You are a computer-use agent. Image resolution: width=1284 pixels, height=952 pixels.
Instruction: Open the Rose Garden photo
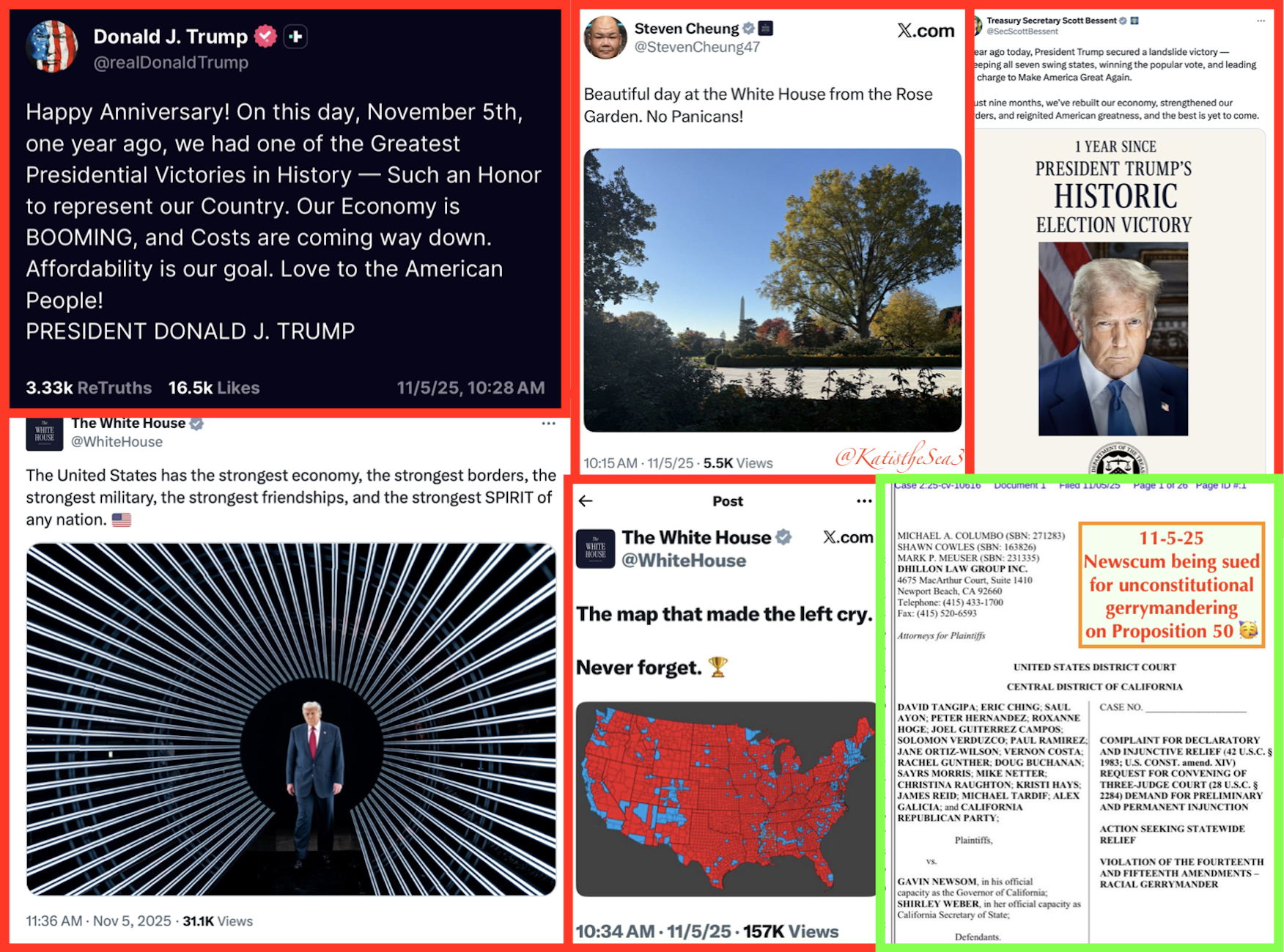pos(772,290)
